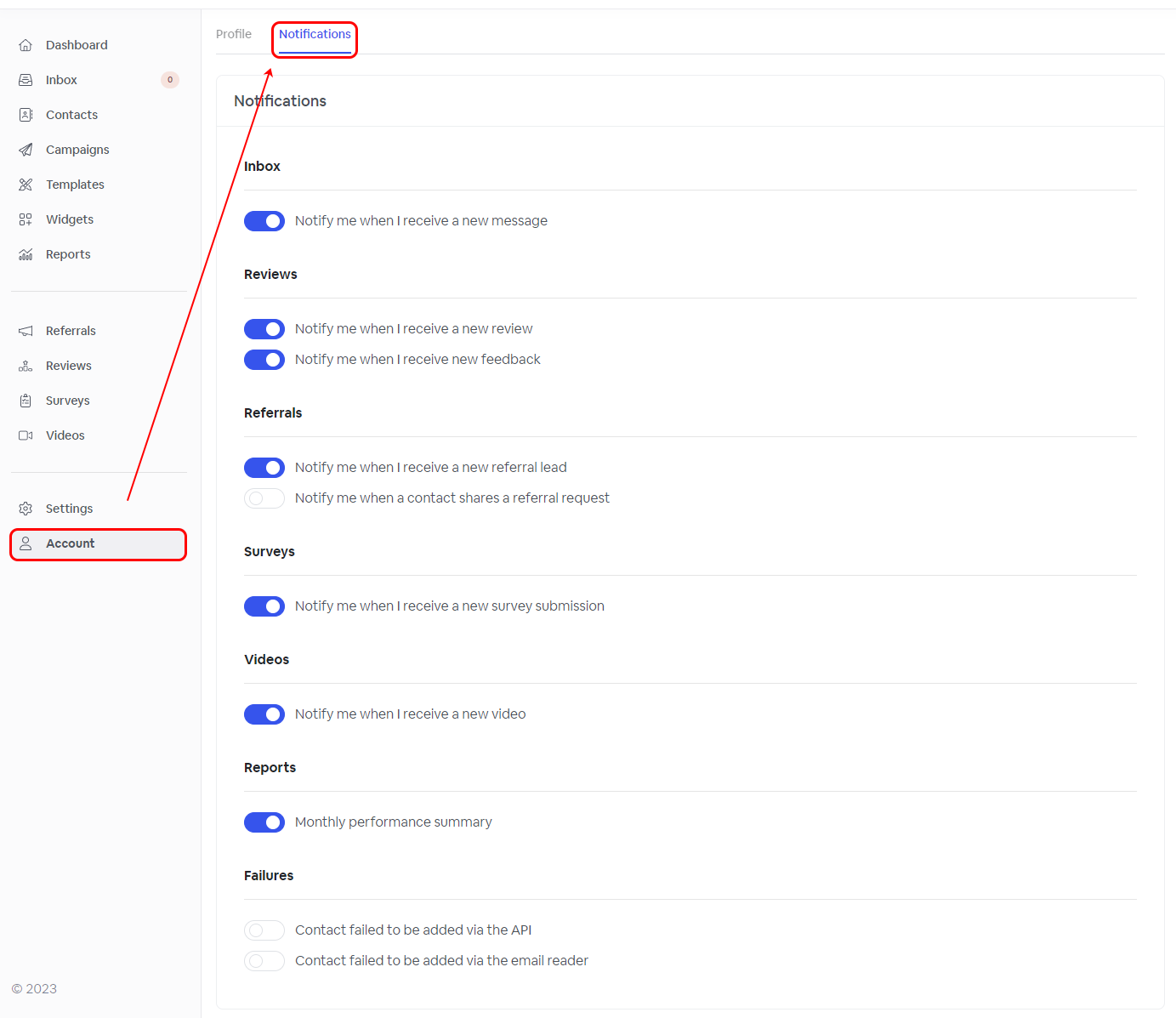1176x1018 pixels.
Task: Go to Reviews in the sidebar
Action: (x=68, y=366)
